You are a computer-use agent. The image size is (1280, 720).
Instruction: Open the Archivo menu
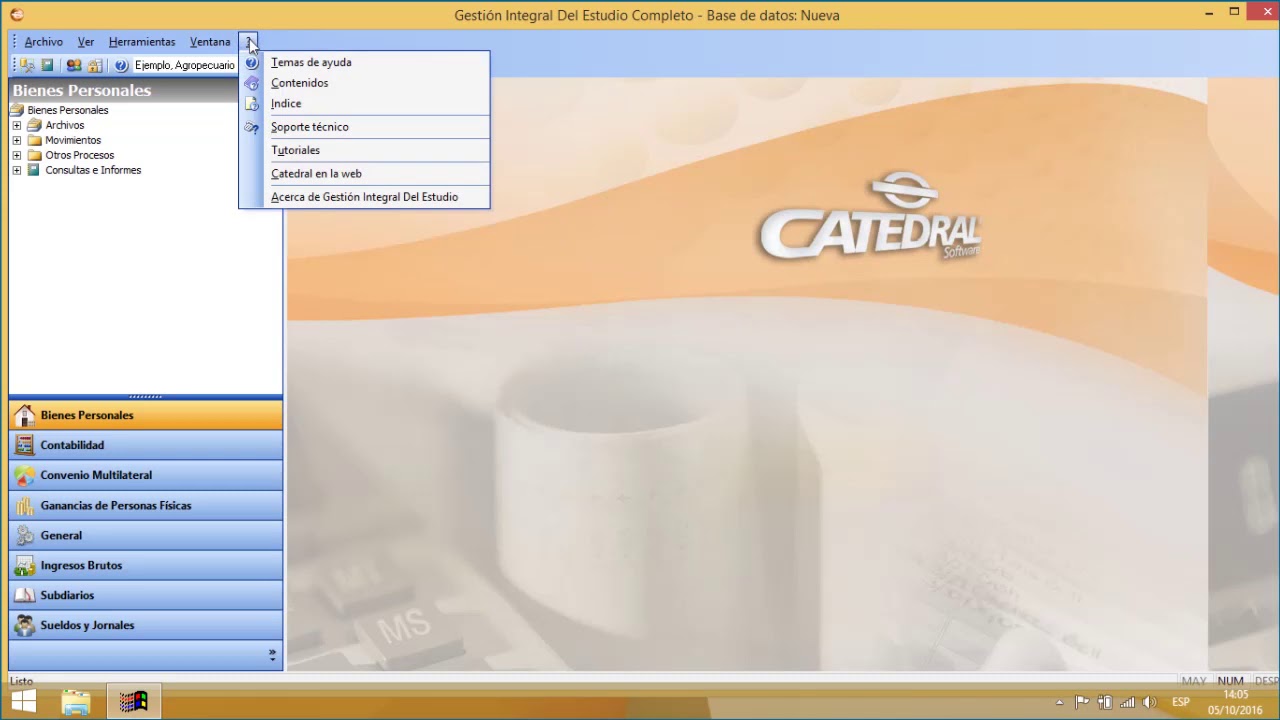pos(44,42)
